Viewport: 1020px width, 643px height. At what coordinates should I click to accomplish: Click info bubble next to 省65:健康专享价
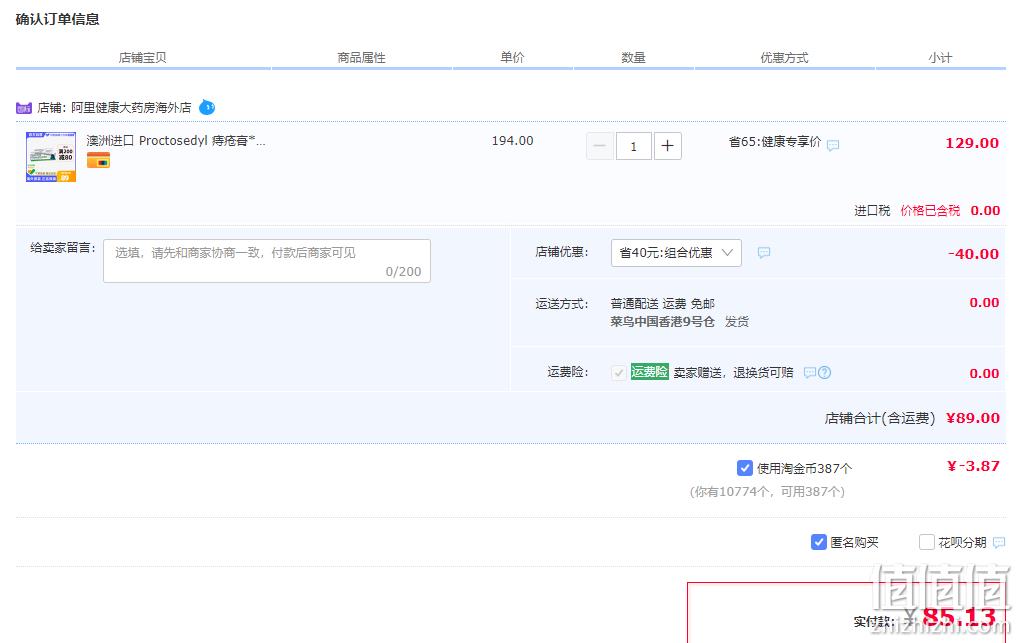click(833, 145)
